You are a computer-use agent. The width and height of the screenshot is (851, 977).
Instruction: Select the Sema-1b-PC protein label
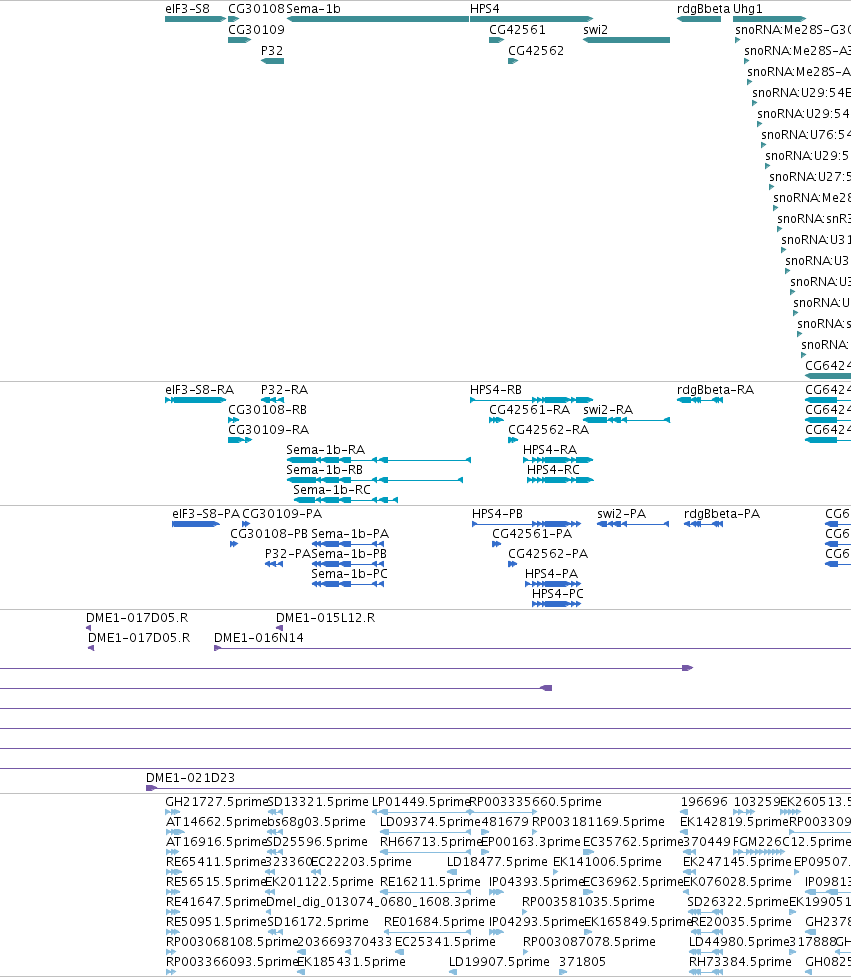coord(349,573)
